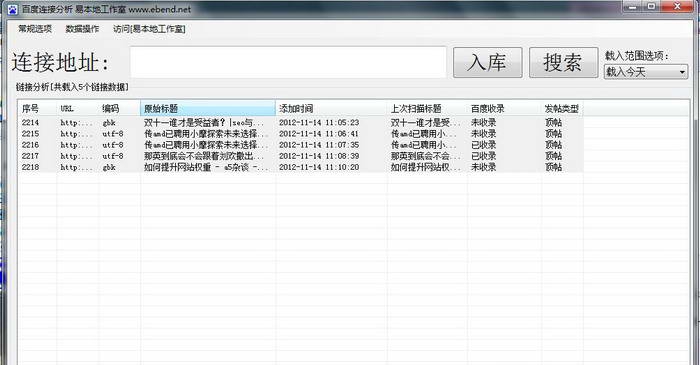The image size is (700, 365).
Task: Click 已收录 status in row 2216
Action: click(483, 145)
